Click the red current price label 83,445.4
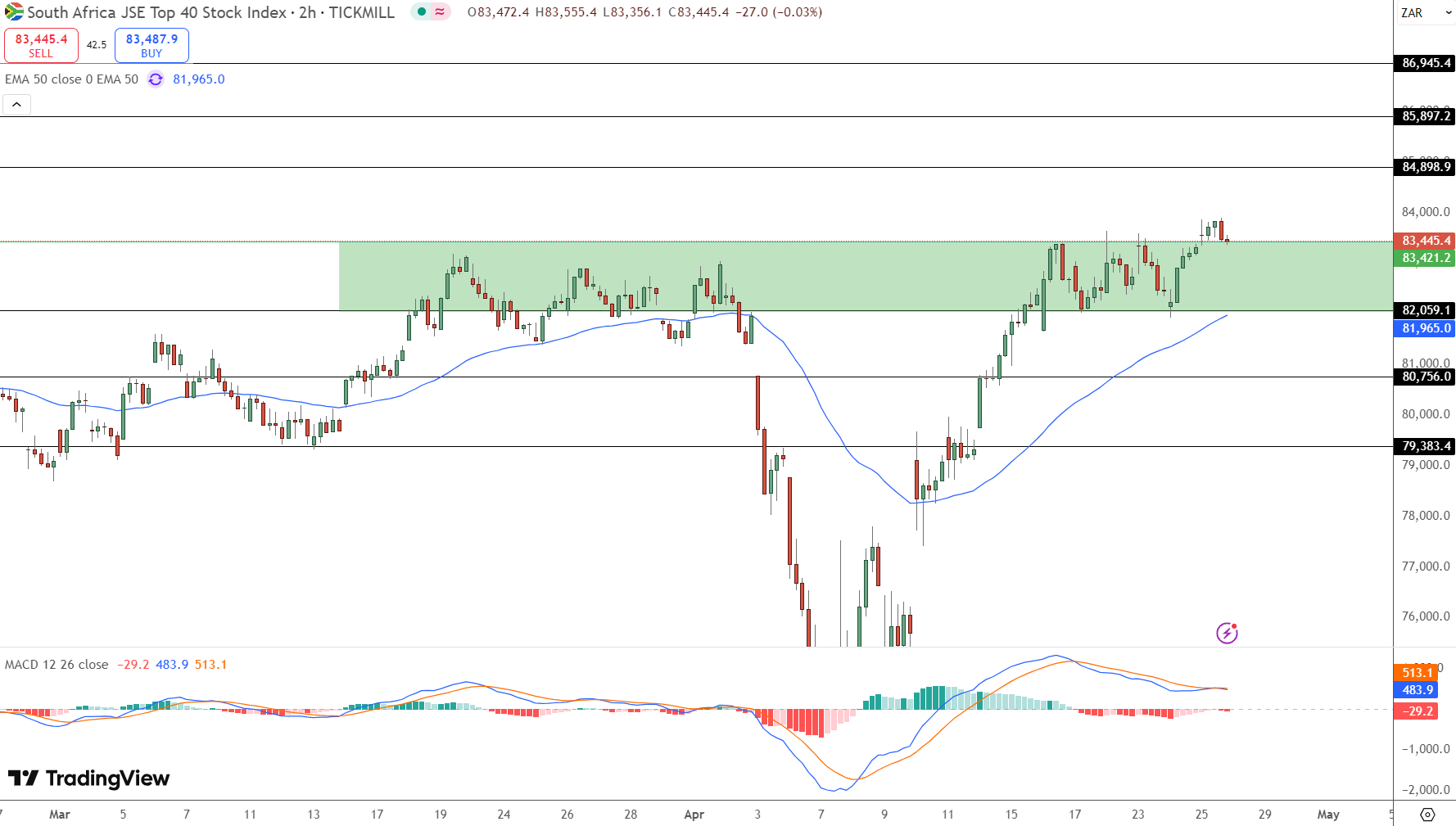Screen dimensions: 1456x826 (1425, 241)
